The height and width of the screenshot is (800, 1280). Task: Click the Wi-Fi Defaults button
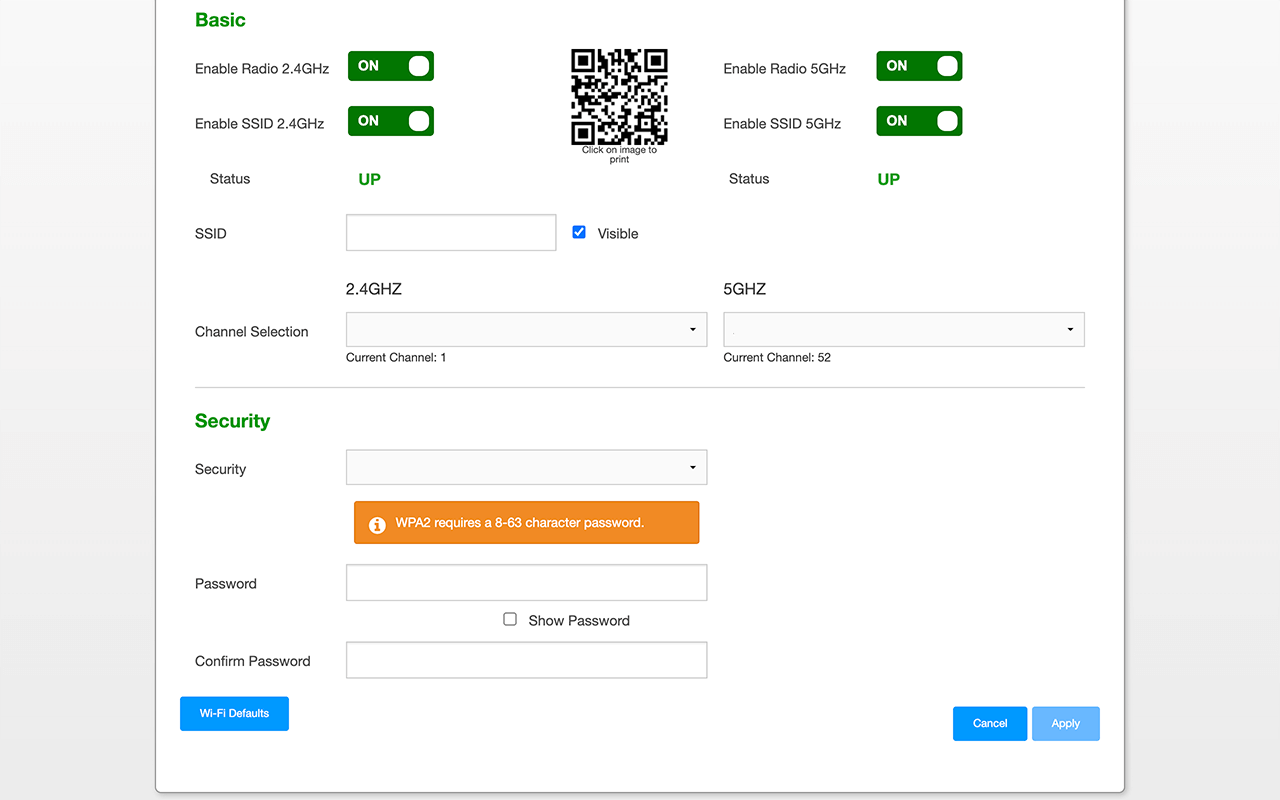(x=234, y=714)
